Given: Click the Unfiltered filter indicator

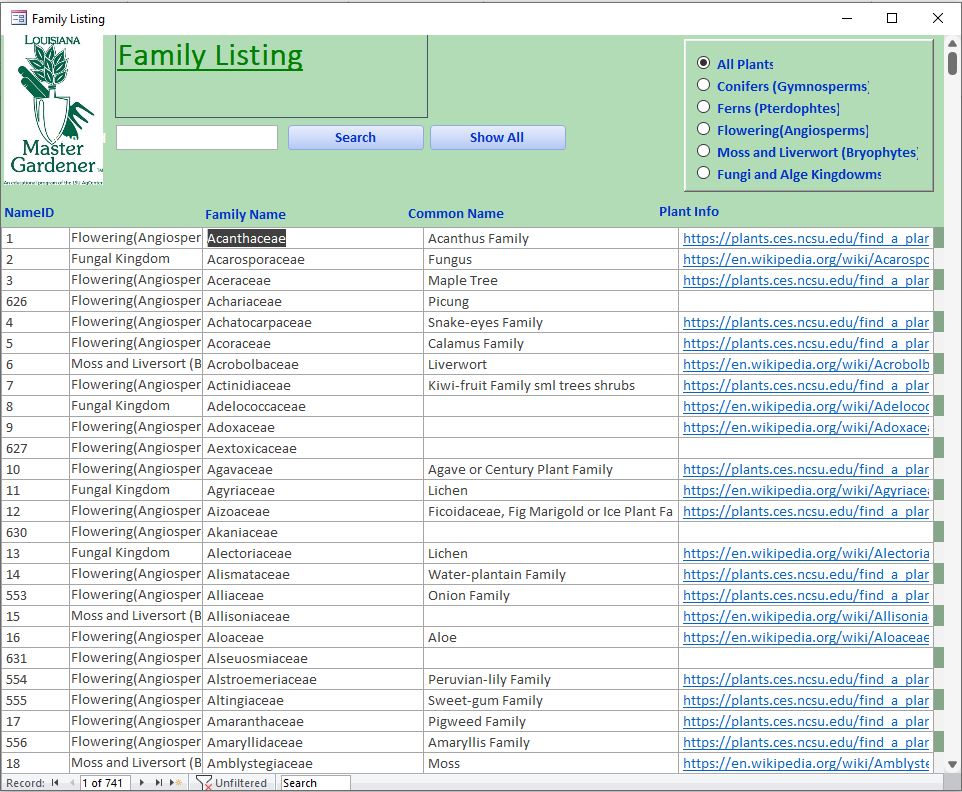Looking at the screenshot, I should tap(232, 783).
